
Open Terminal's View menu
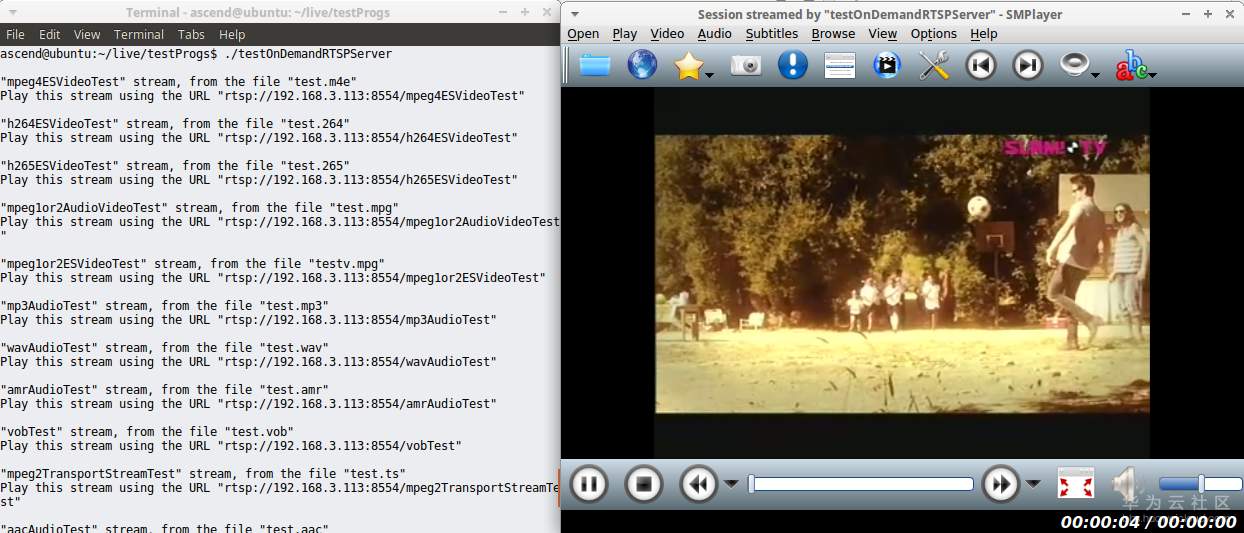point(87,34)
